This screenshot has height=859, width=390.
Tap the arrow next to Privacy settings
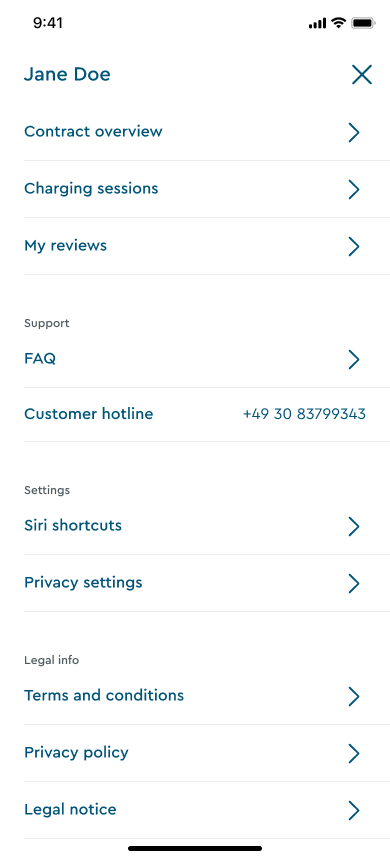click(354, 583)
